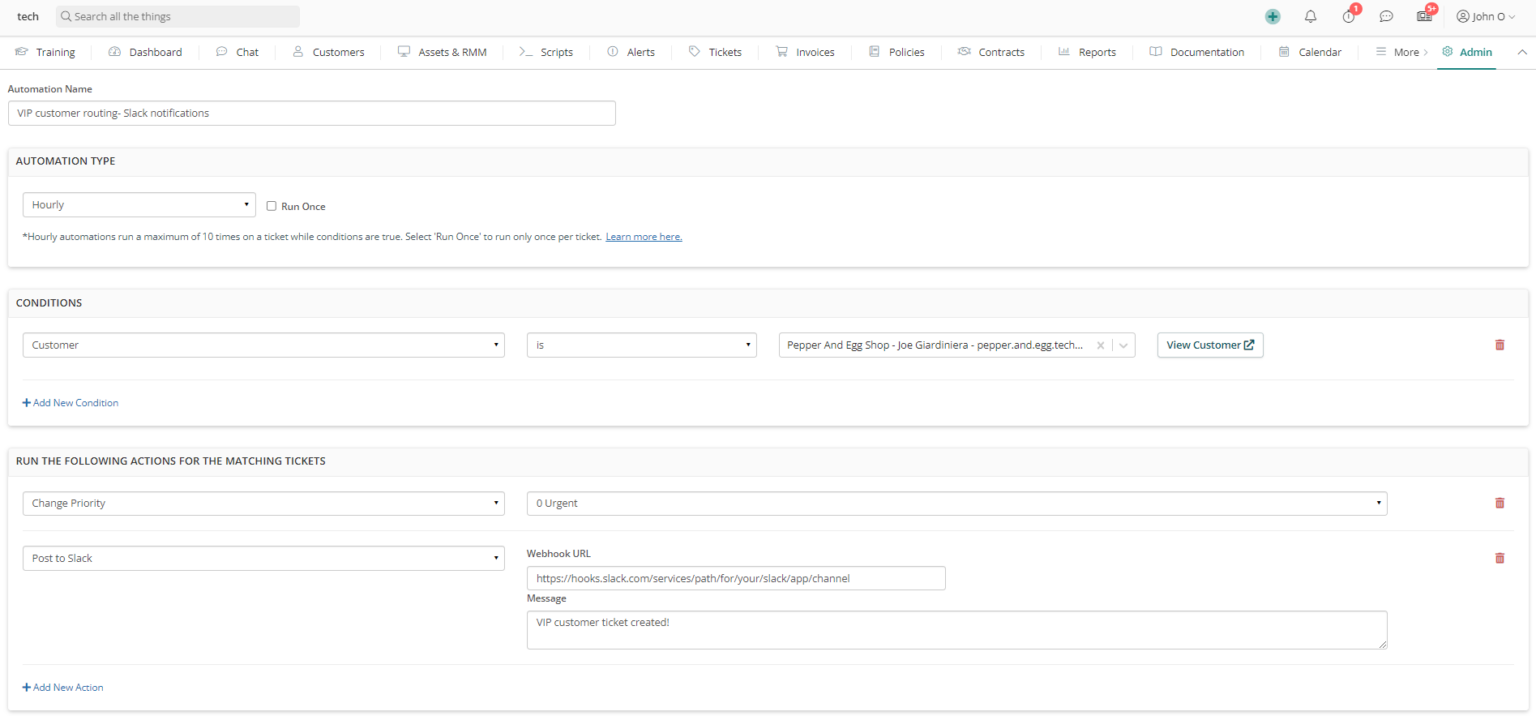Click the View Customer button

[x=1210, y=345]
